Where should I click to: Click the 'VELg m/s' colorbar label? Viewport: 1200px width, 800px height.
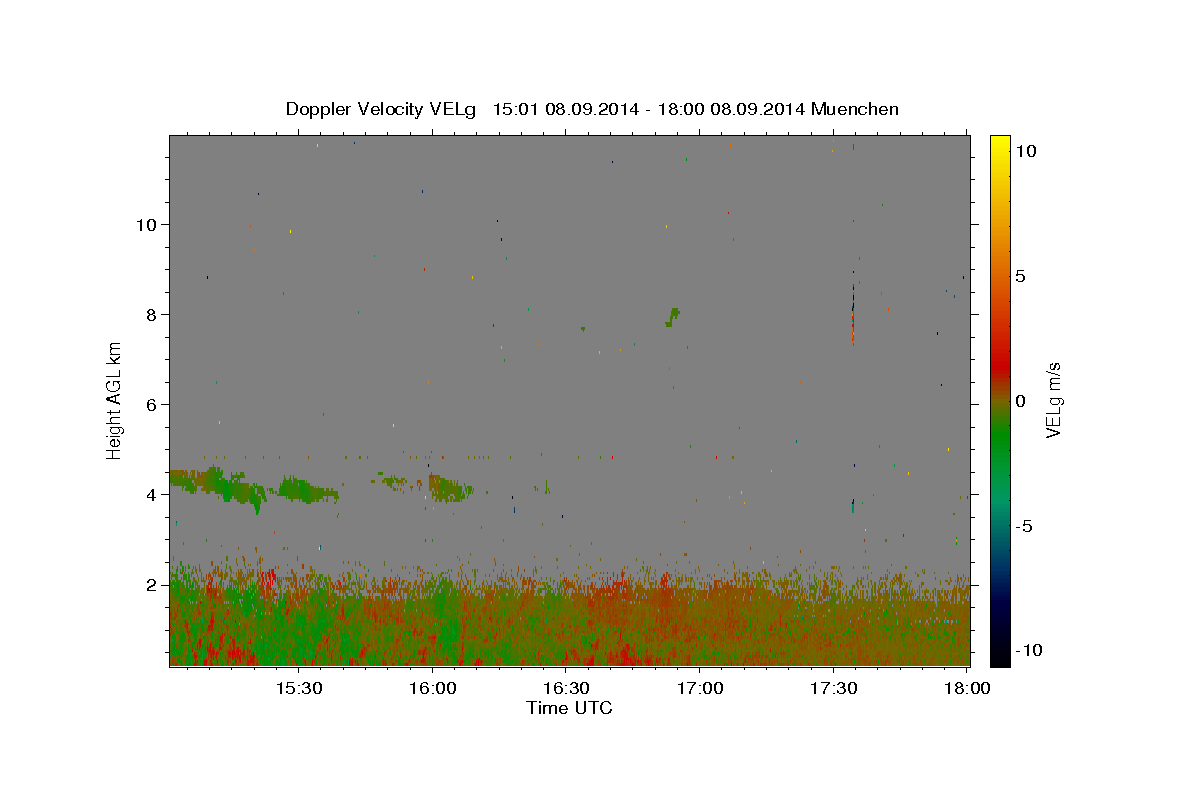[1053, 400]
